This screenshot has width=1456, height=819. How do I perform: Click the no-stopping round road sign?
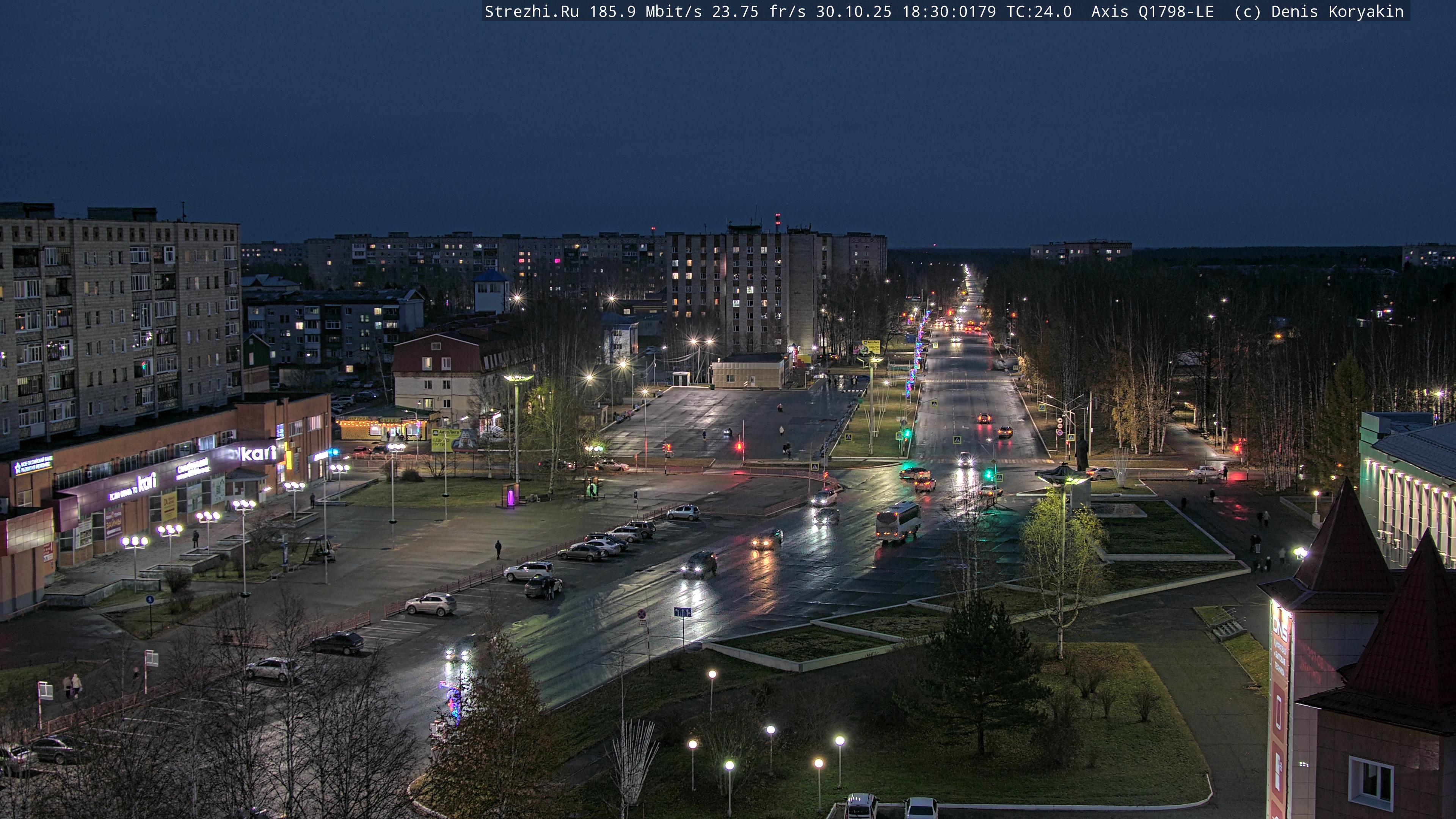[642, 614]
